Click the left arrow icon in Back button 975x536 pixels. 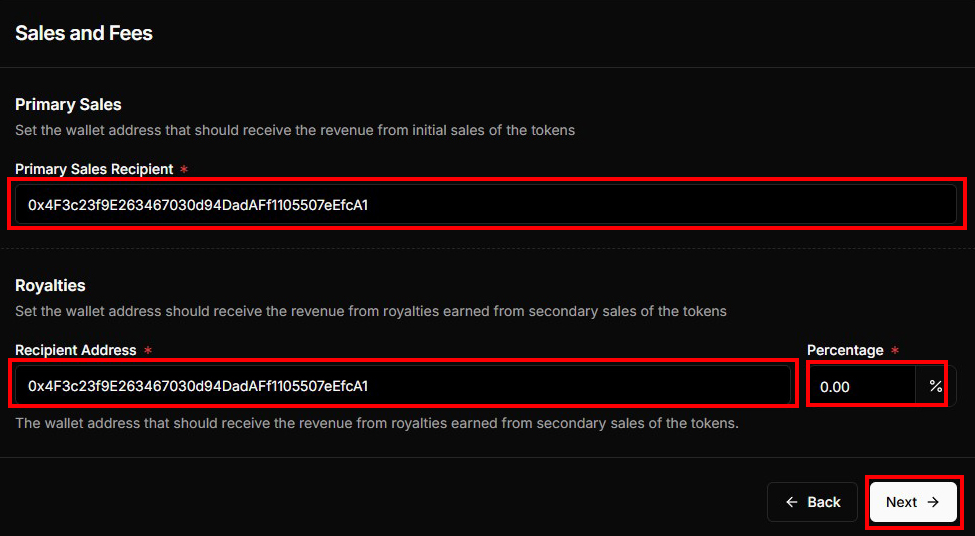(792, 502)
